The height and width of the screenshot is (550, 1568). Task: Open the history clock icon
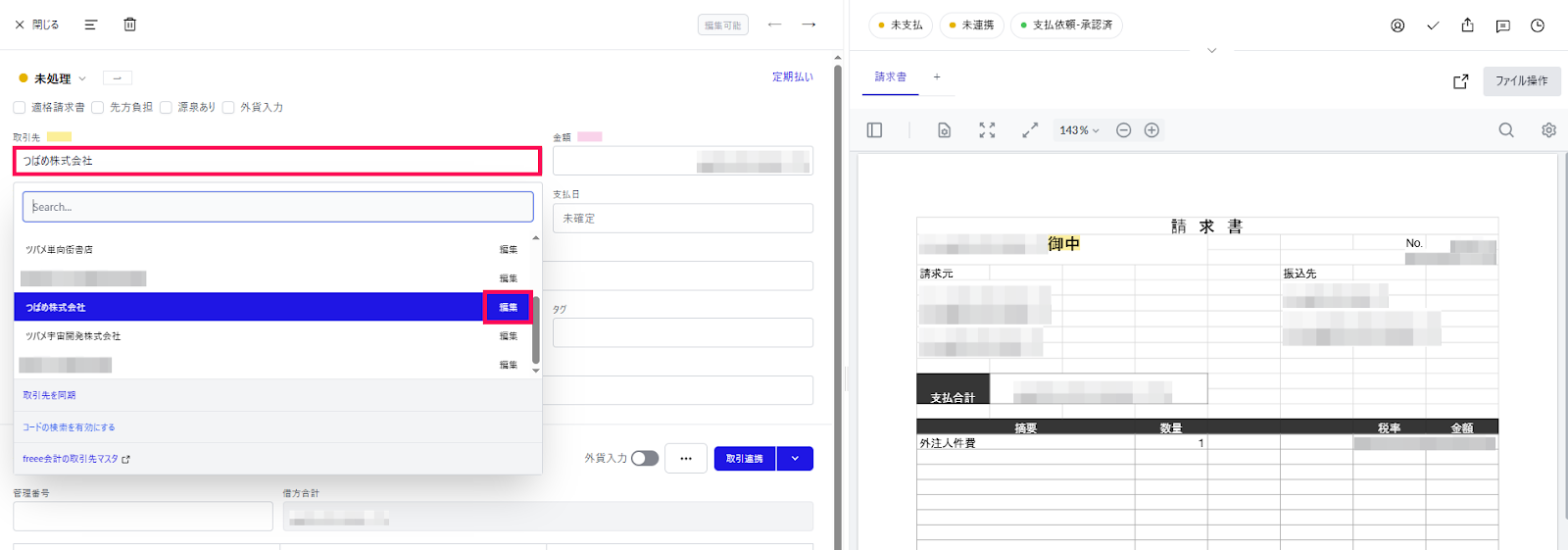(1538, 25)
